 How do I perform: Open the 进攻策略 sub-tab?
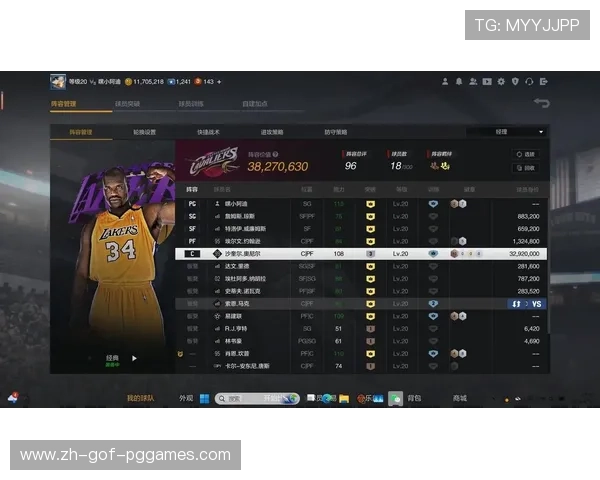(272, 132)
